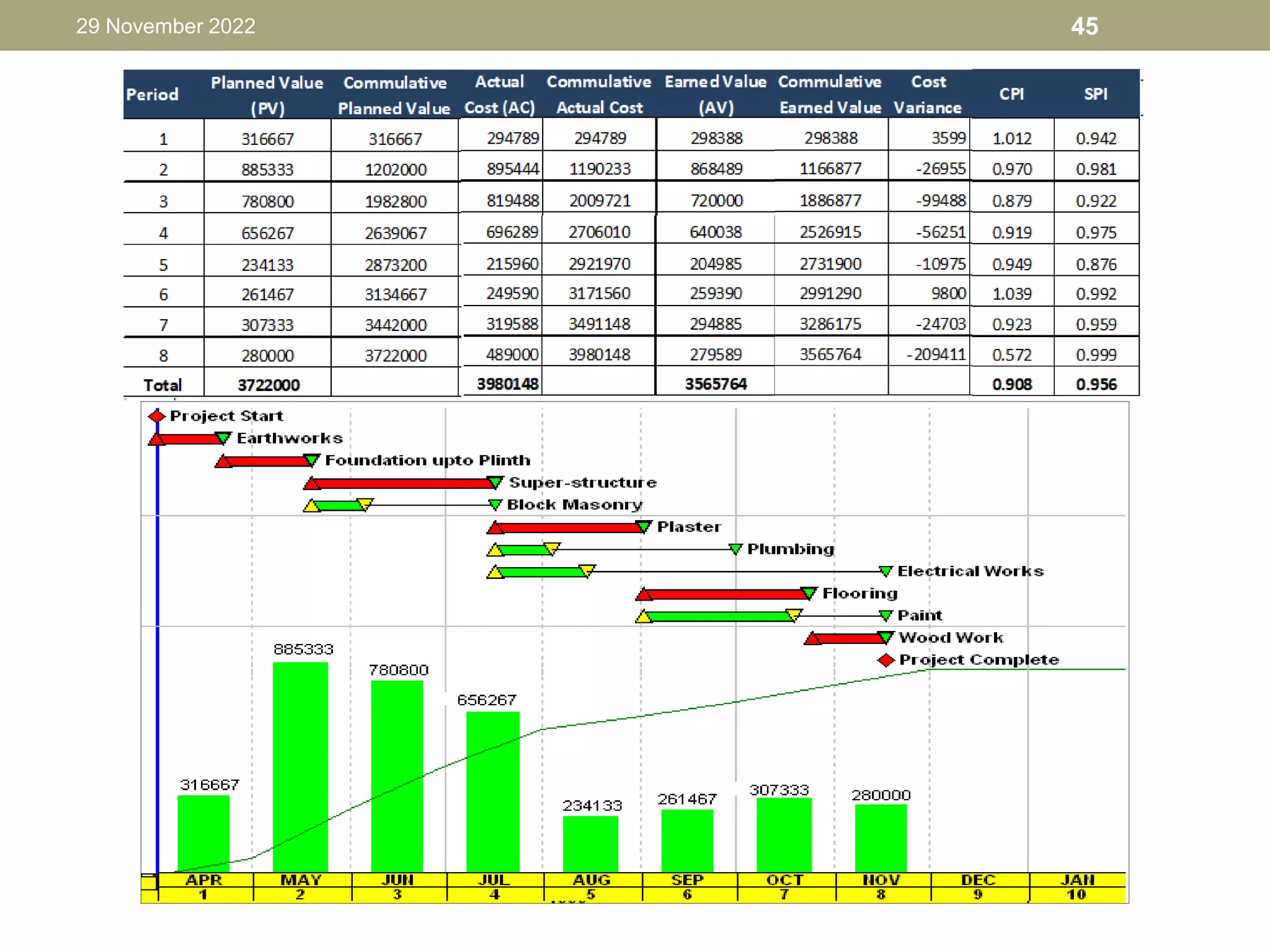Viewport: 1270px width, 952px height.
Task: Select the Earthworks red Gantt bar
Action: click(x=189, y=439)
